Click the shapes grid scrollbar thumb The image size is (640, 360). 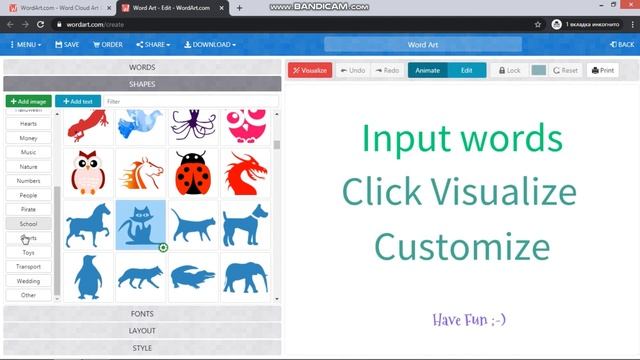(277, 144)
